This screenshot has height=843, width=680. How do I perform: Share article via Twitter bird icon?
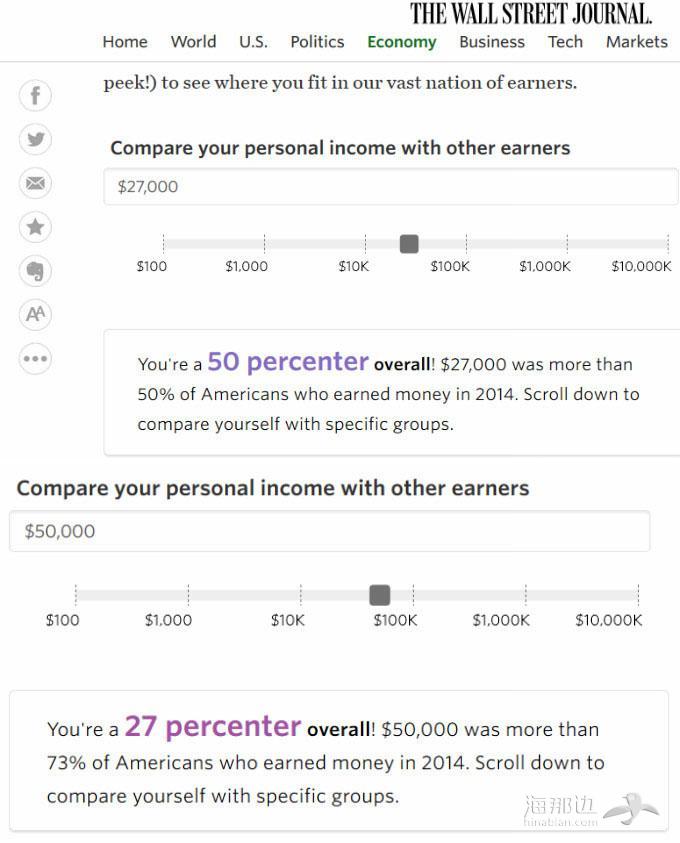click(x=35, y=139)
